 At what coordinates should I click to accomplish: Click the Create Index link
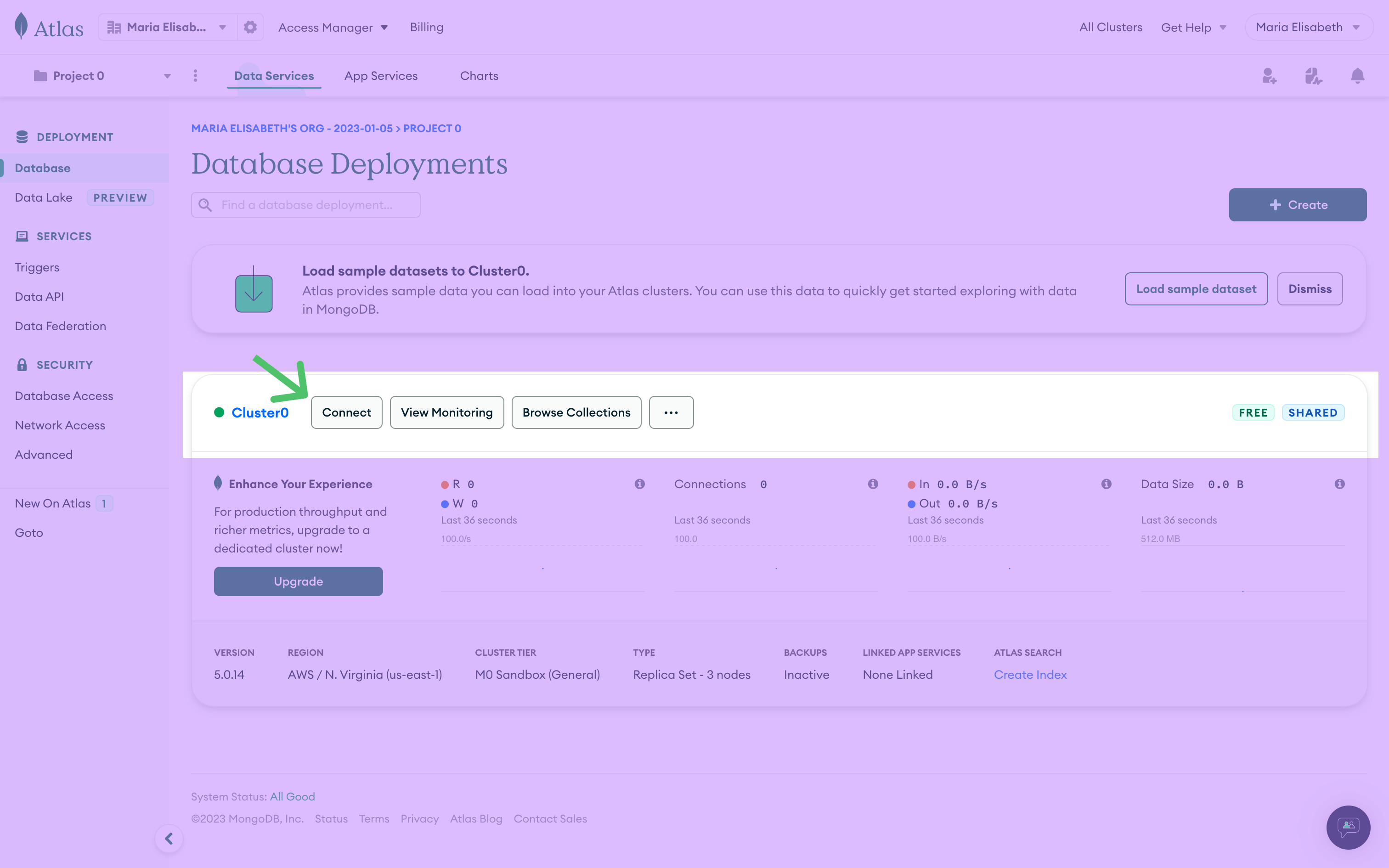coord(1030,675)
